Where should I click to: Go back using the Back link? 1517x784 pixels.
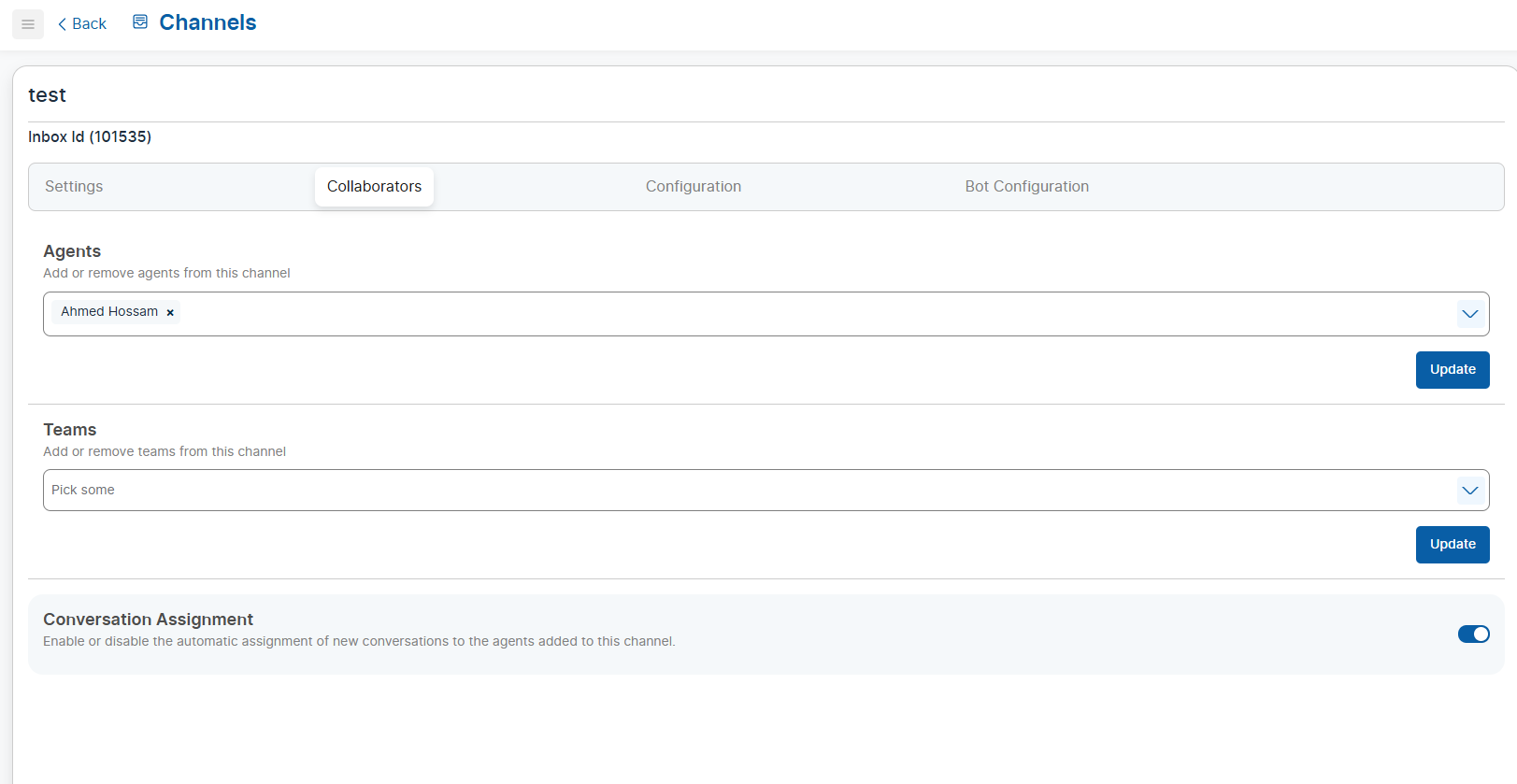(x=82, y=24)
